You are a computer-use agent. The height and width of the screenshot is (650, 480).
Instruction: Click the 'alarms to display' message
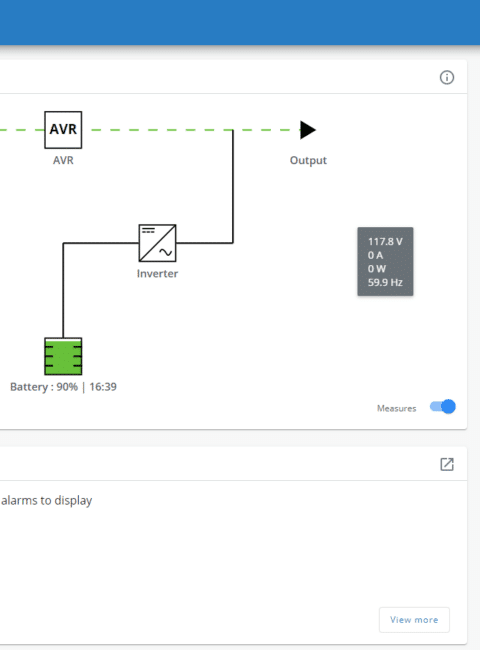click(x=46, y=500)
